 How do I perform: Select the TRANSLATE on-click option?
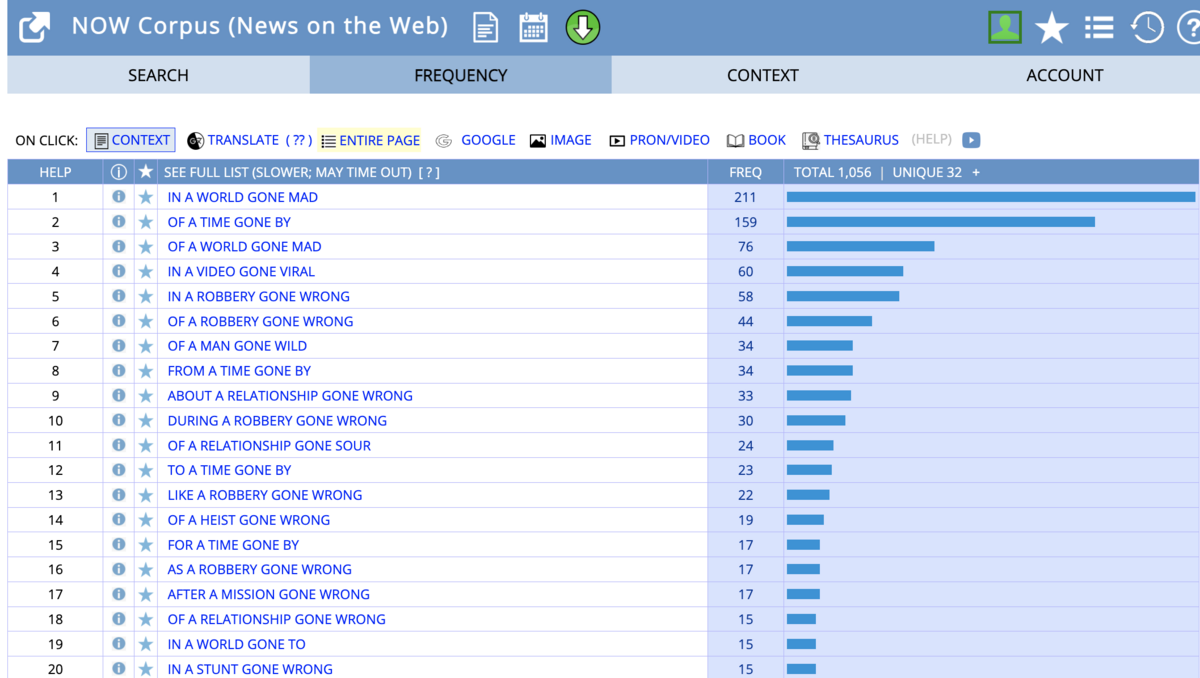pyautogui.click(x=233, y=140)
